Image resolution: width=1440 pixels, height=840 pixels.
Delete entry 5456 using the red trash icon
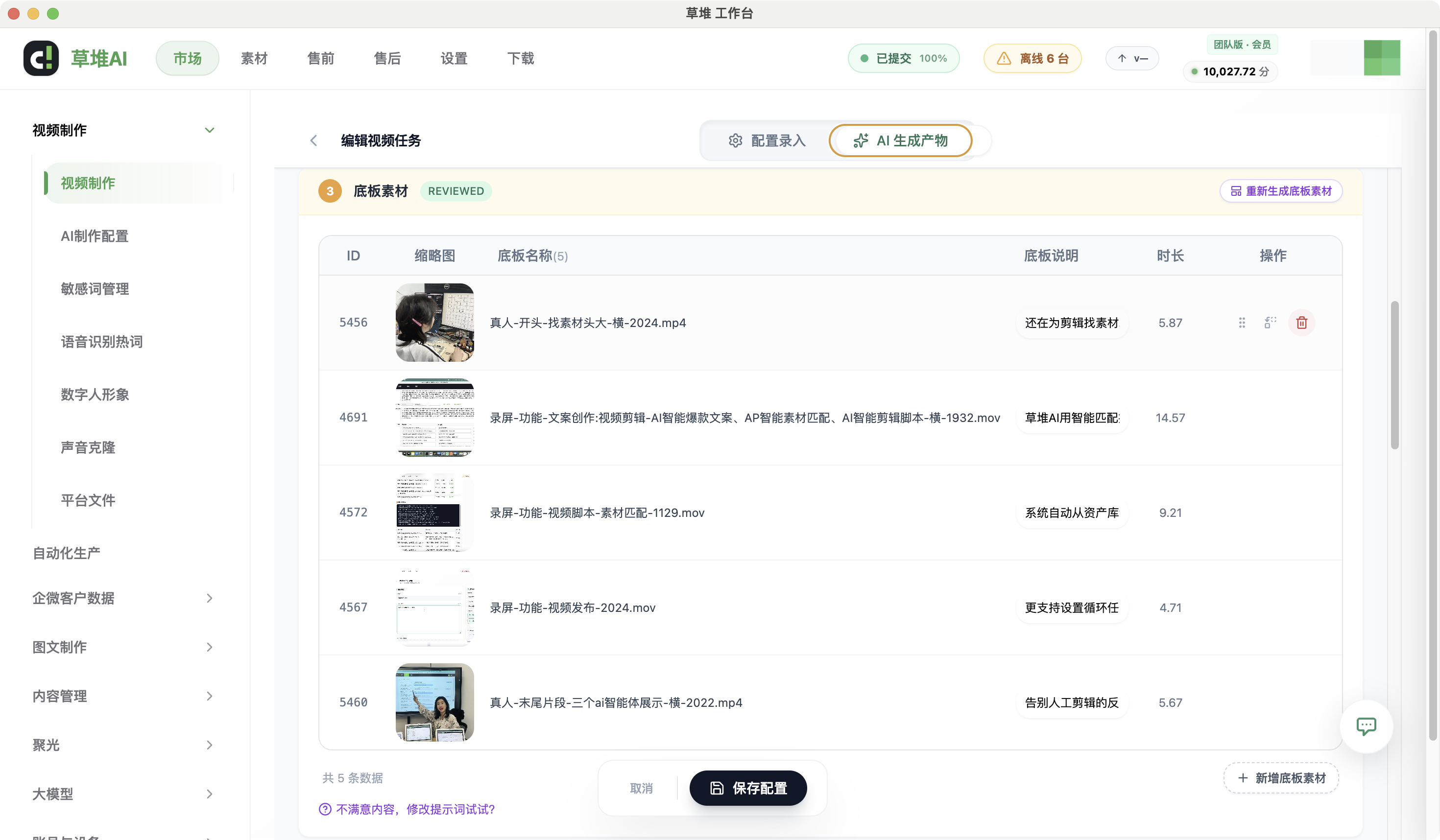(x=1302, y=323)
